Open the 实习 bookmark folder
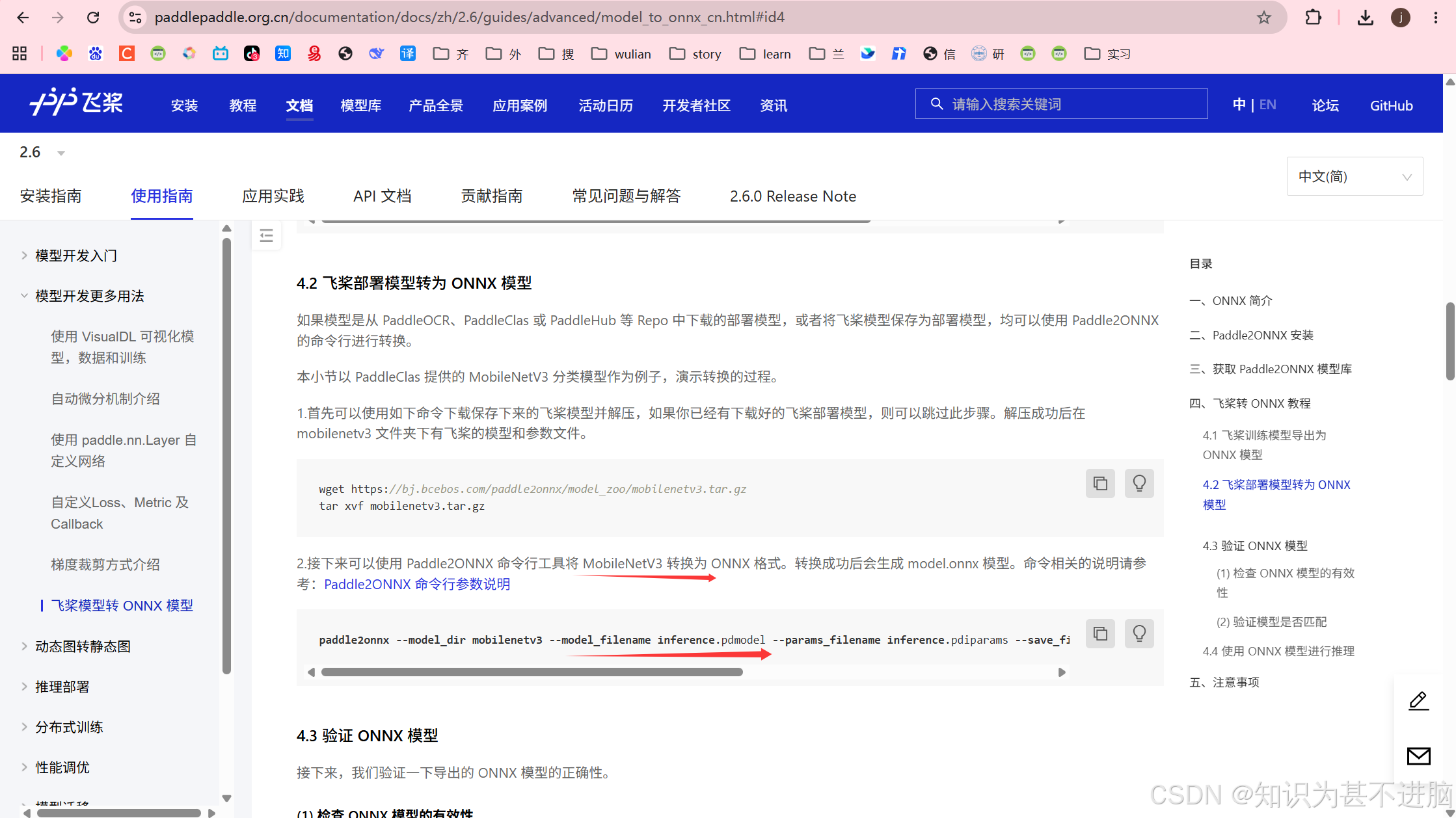1456x818 pixels. coord(1107,54)
